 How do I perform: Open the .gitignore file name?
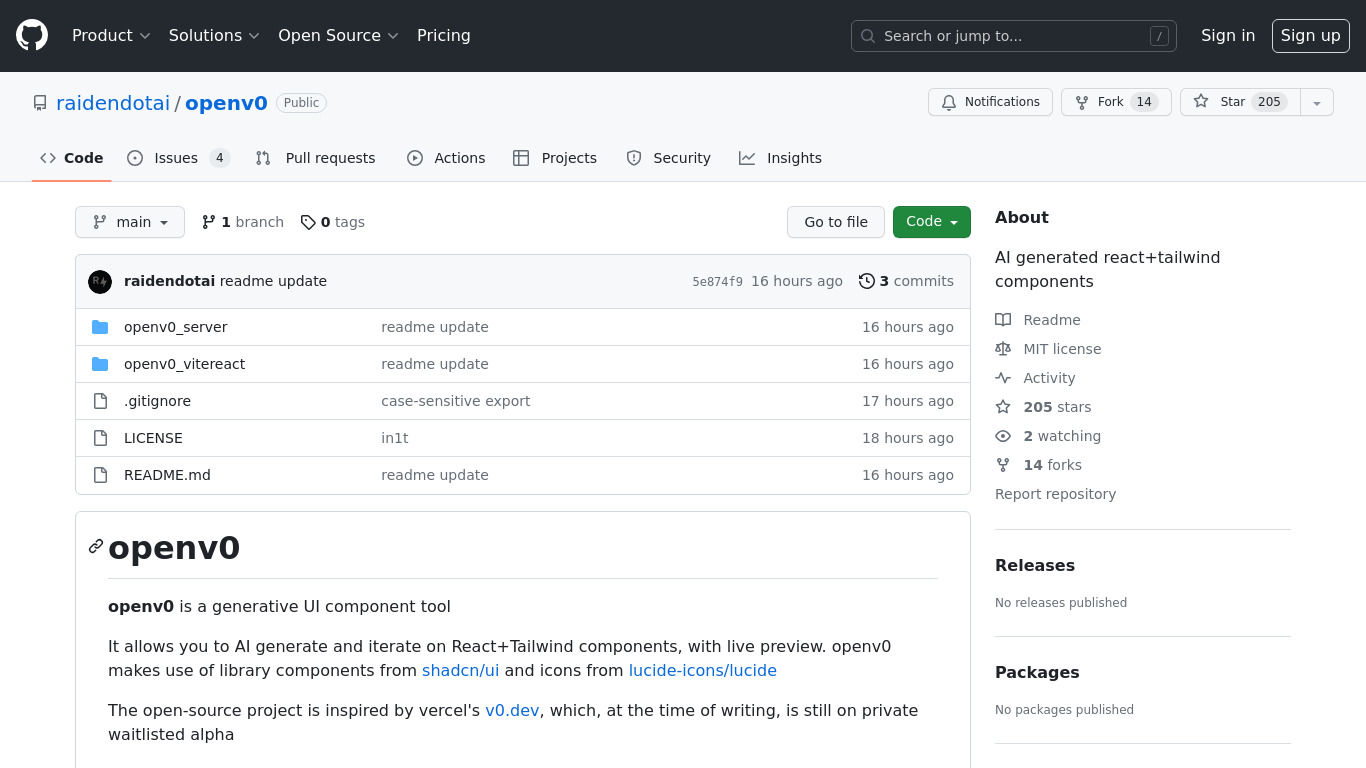pos(157,401)
